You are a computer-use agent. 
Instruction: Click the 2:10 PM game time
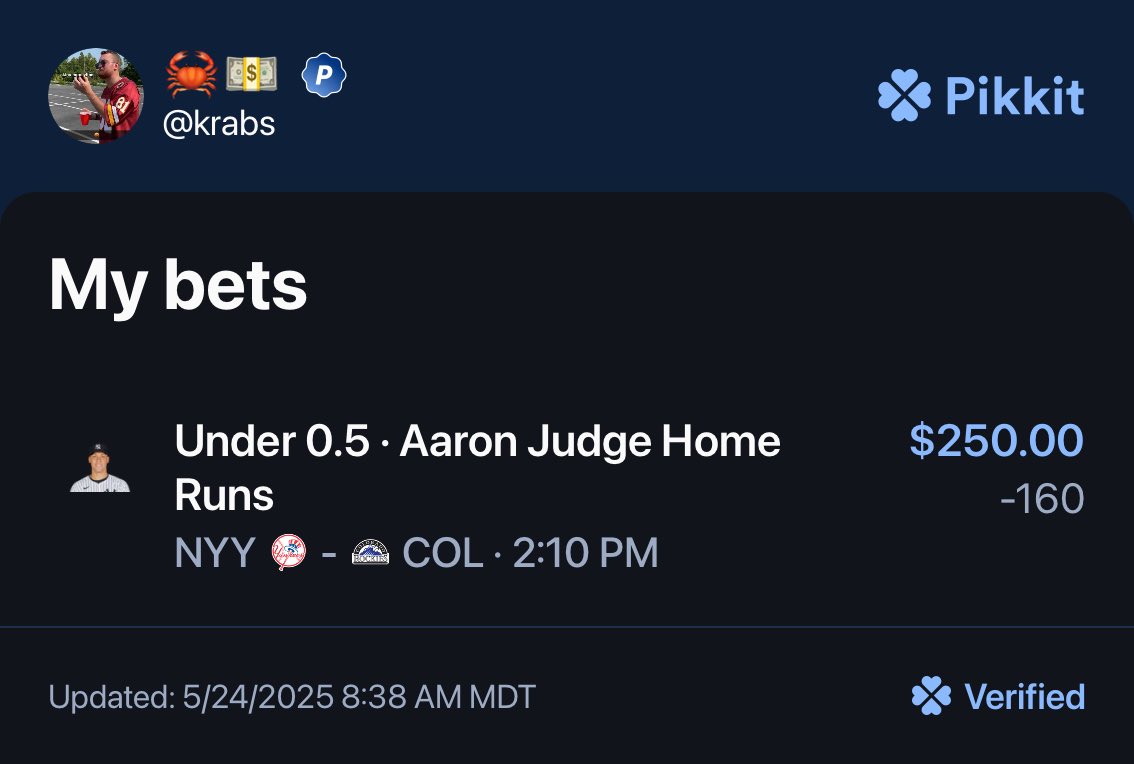(585, 553)
